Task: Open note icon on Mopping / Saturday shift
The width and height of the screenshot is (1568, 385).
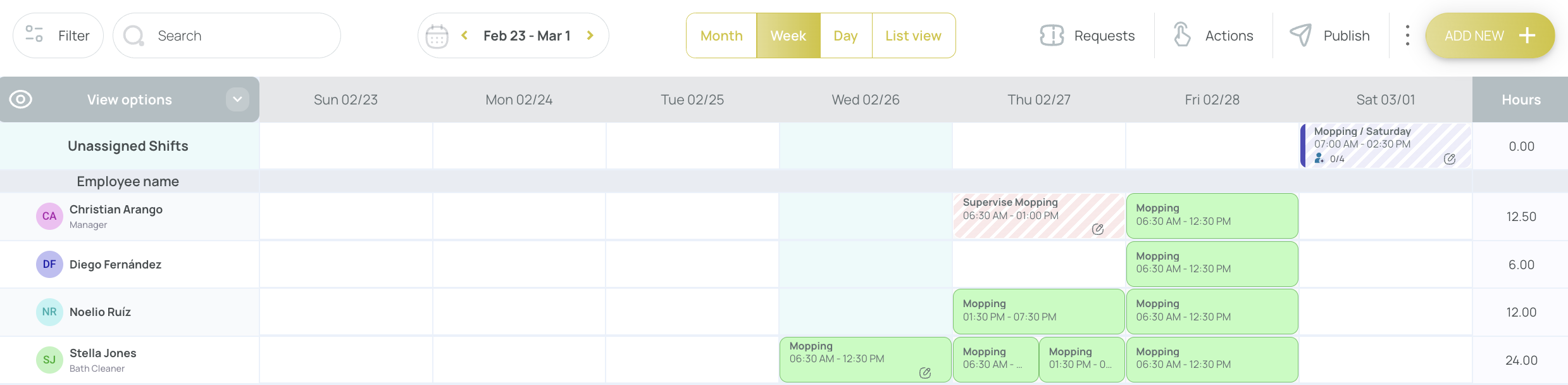Action: click(x=1450, y=159)
